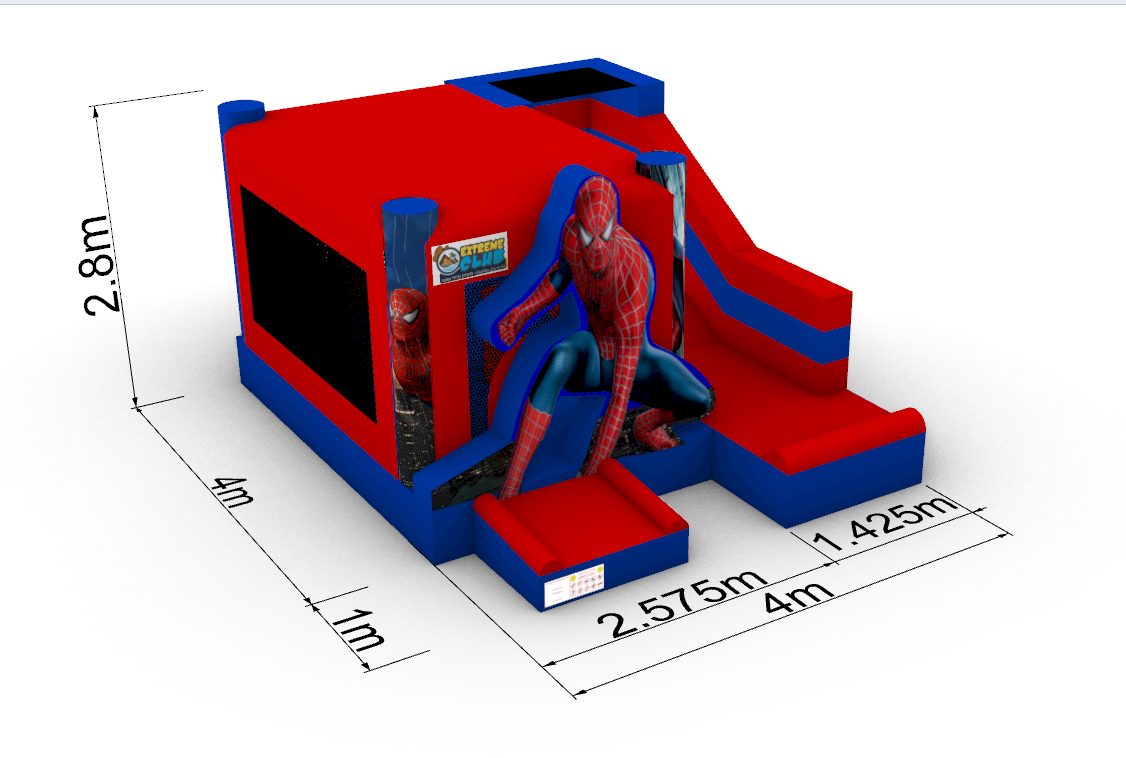
Task: Click the black mesh window on the side wall
Action: coord(308,303)
